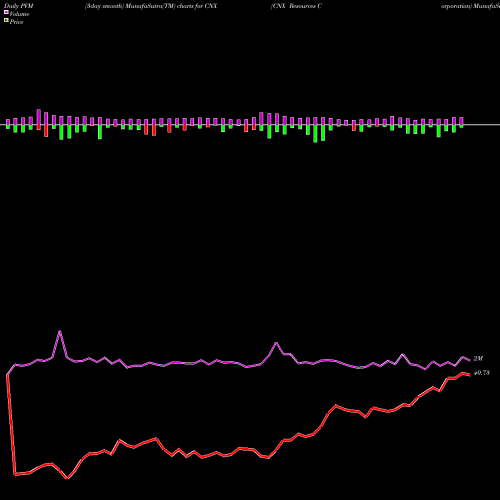Select the 'Volume' legend label
Screen dimensions: 500x500
[19, 14]
